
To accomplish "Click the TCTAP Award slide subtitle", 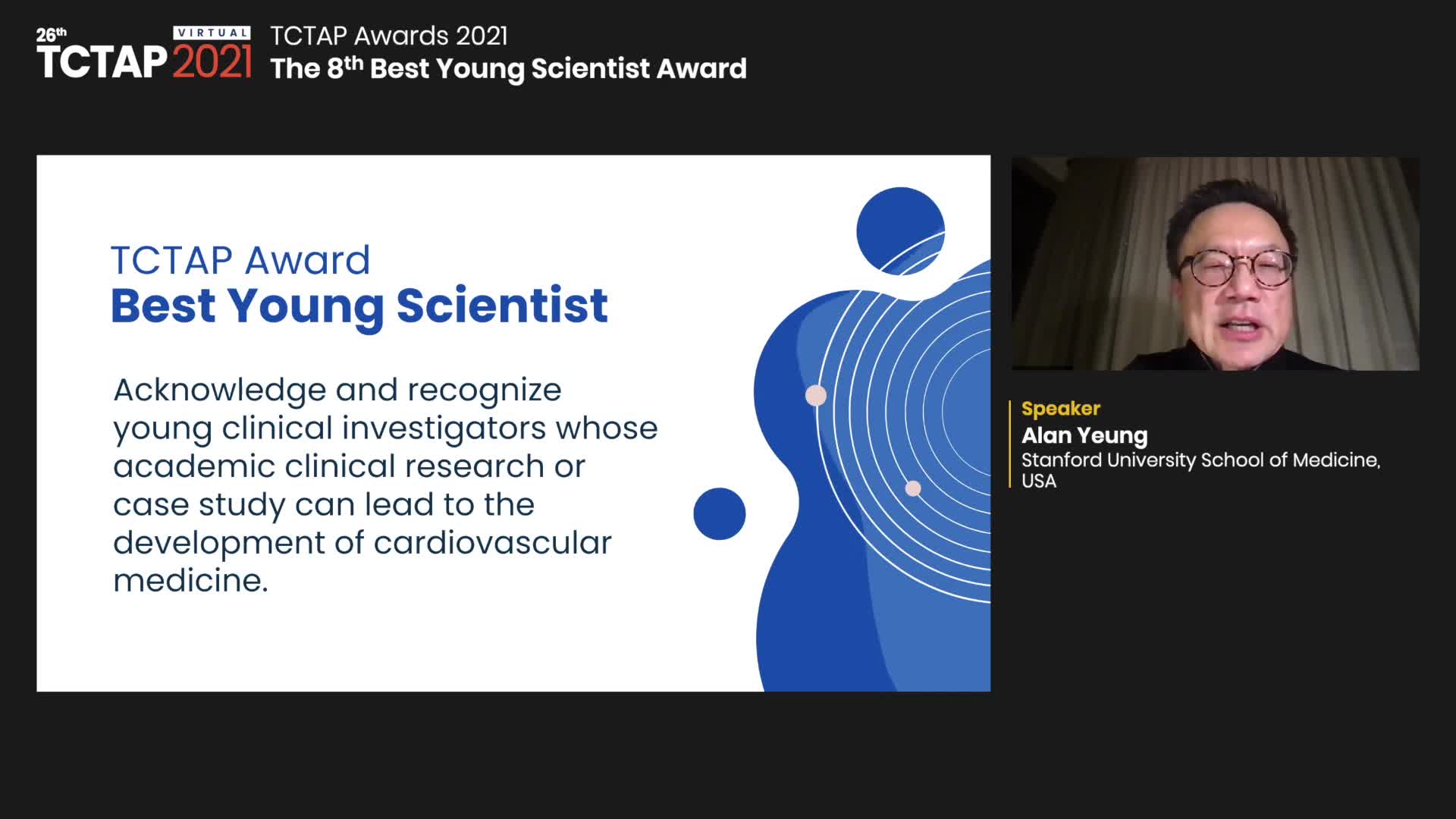I will 240,260.
